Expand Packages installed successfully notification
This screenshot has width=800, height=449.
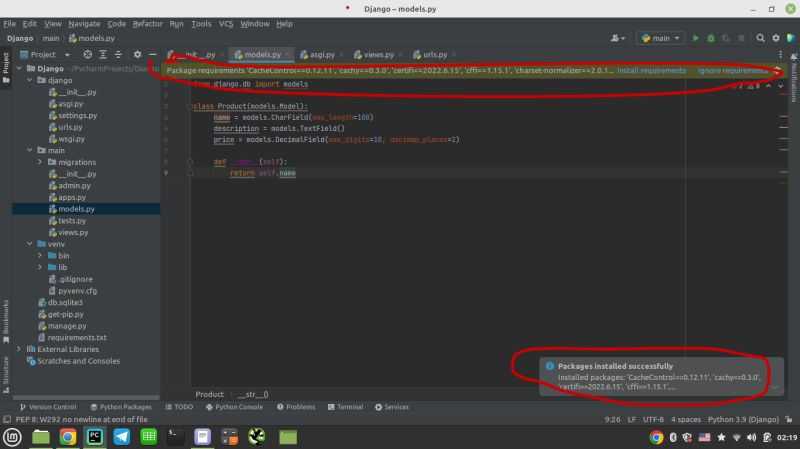click(x=774, y=387)
